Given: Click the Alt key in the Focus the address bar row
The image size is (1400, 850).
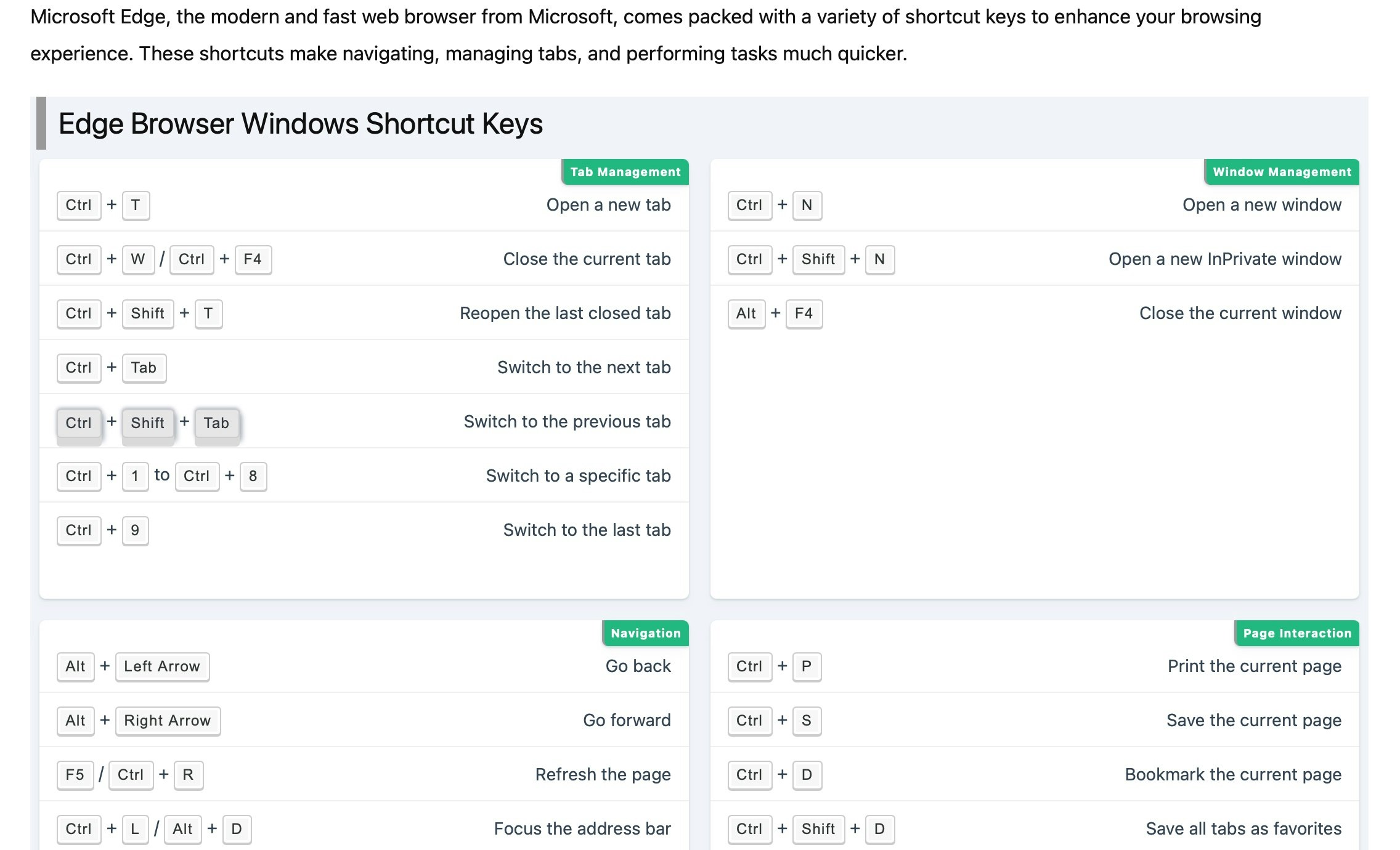Looking at the screenshot, I should (x=183, y=829).
